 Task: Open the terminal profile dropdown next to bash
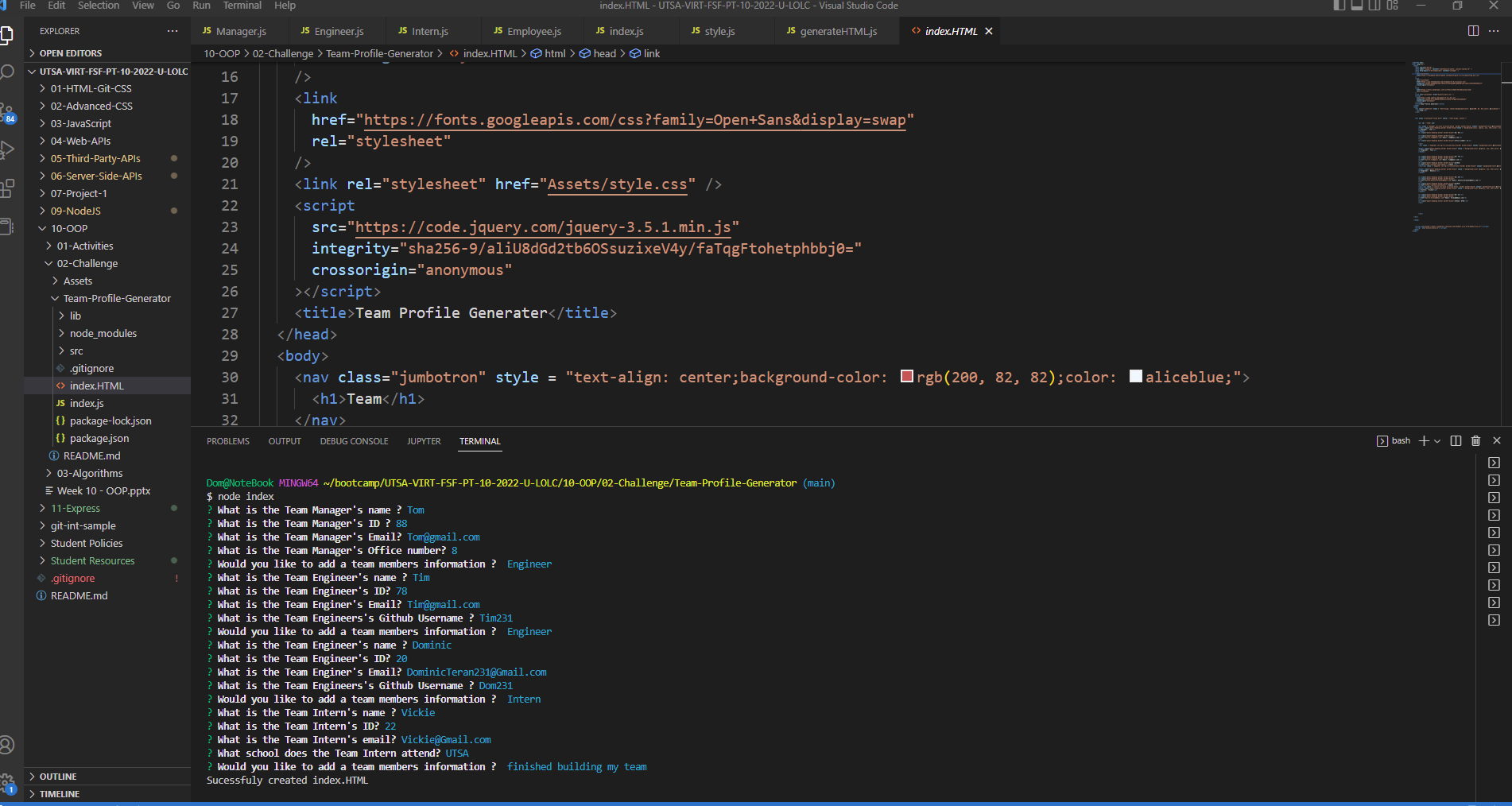pos(1437,440)
